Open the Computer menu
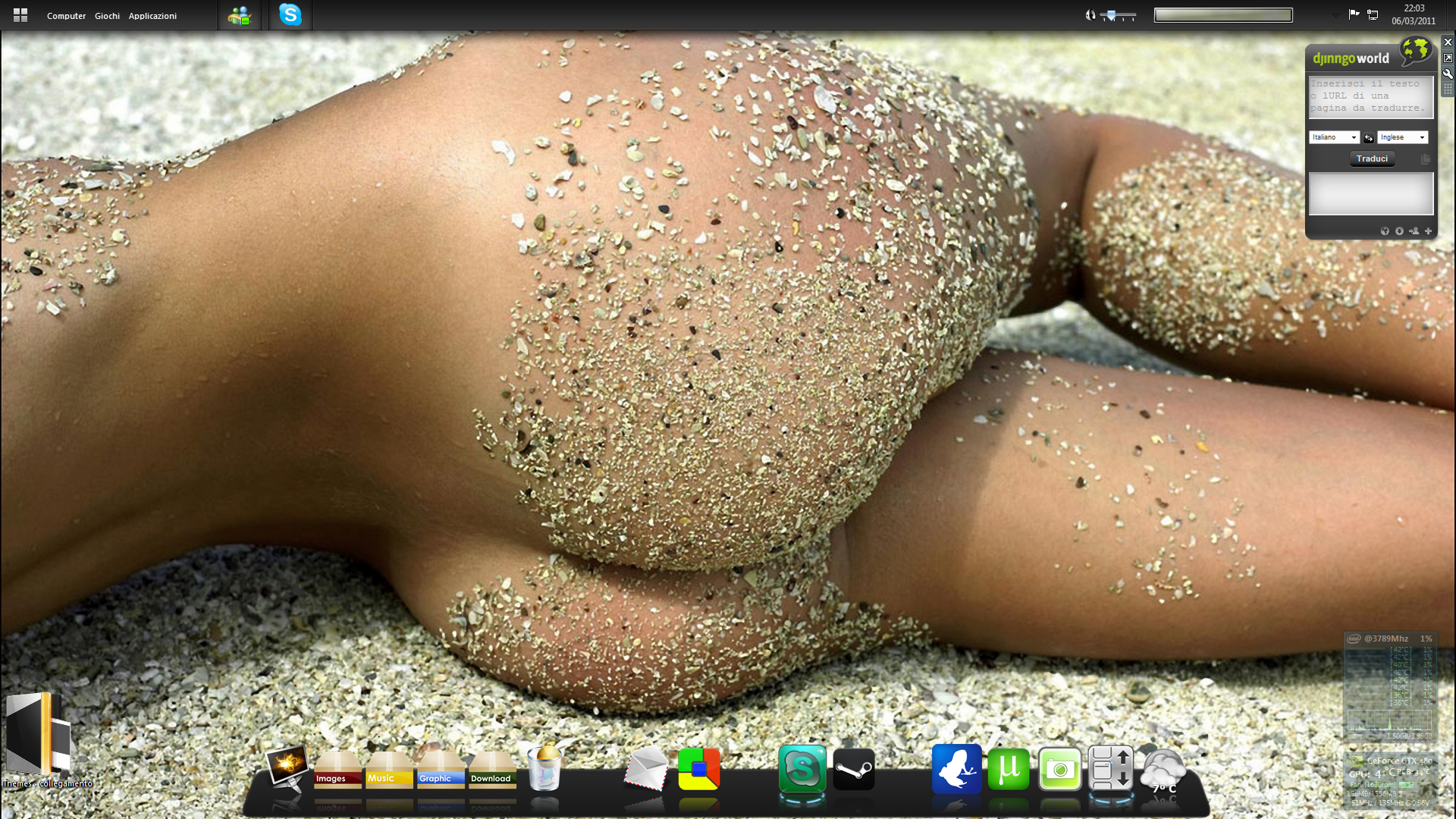This screenshot has width=1456, height=819. pyautogui.click(x=66, y=16)
